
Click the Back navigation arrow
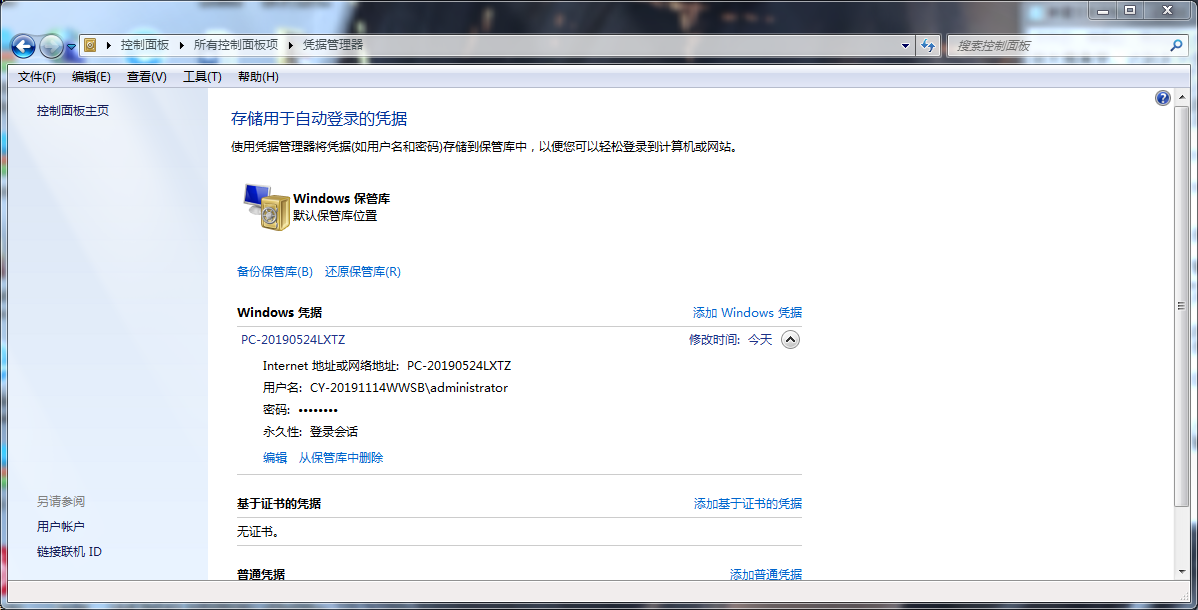(x=23, y=47)
